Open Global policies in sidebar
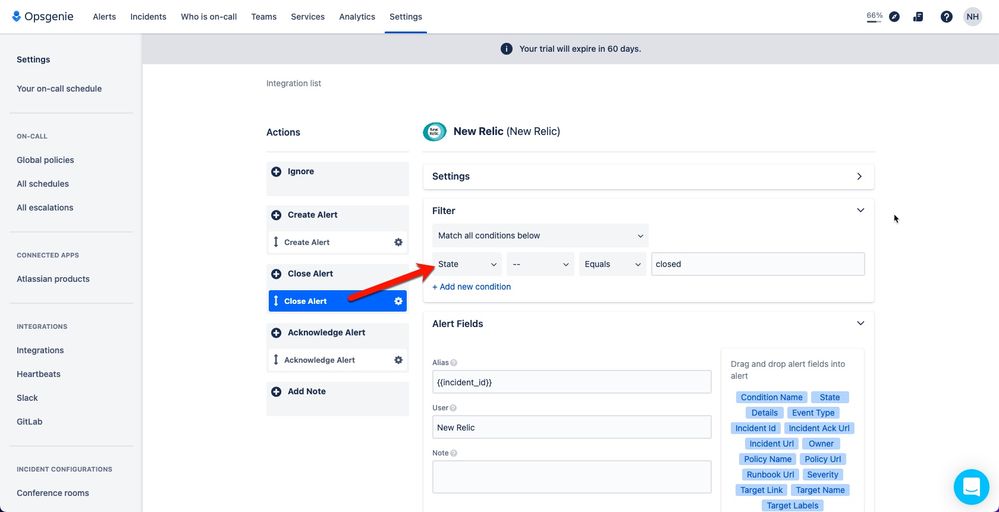 point(45,160)
